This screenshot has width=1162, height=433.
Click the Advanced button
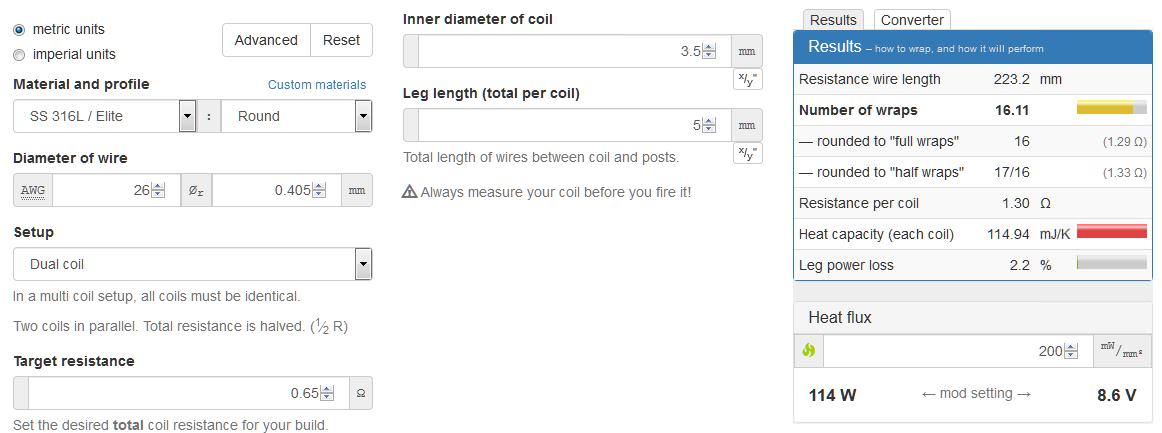click(x=266, y=40)
